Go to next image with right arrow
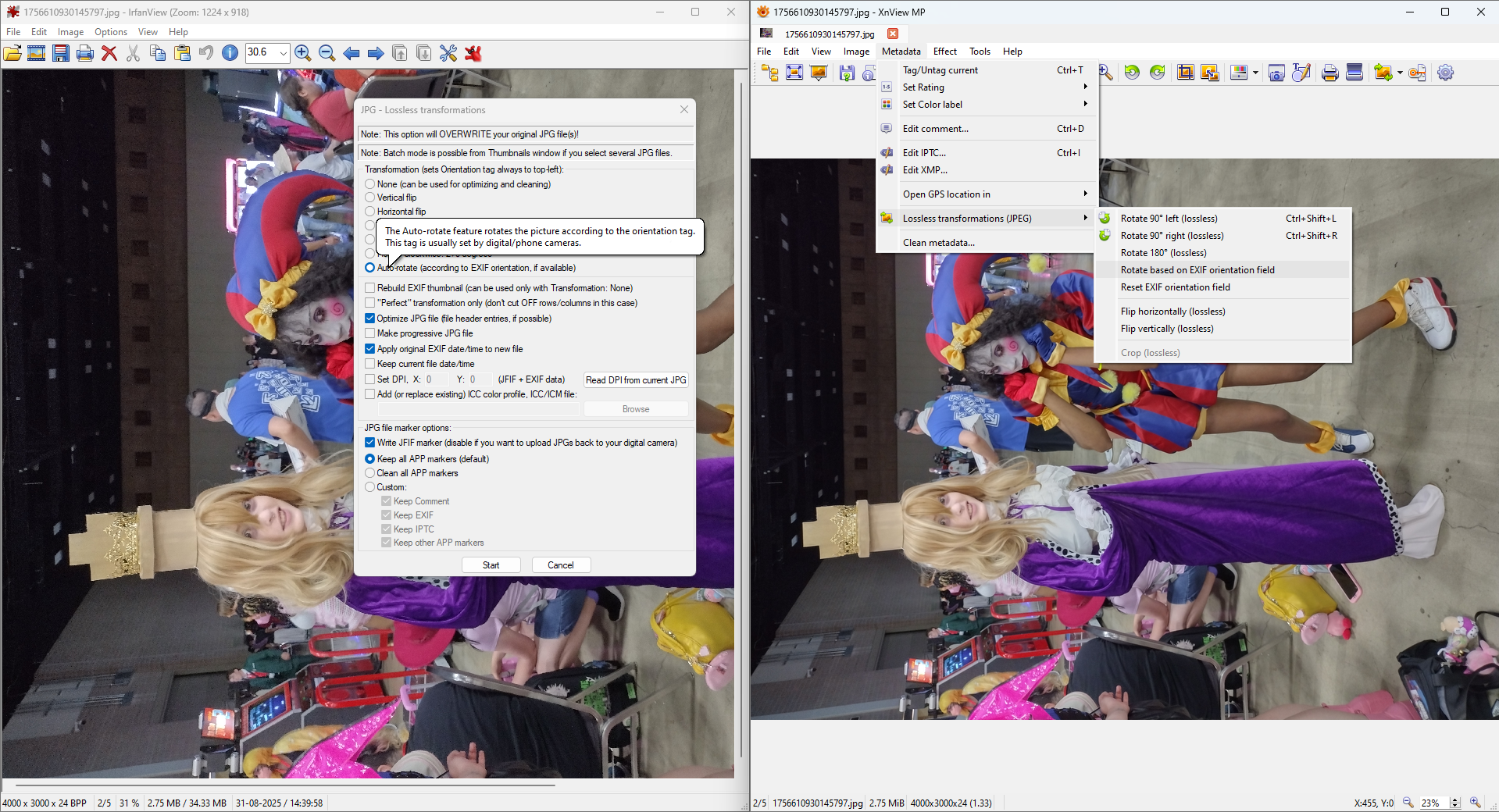The width and height of the screenshot is (1499, 812). tap(376, 53)
